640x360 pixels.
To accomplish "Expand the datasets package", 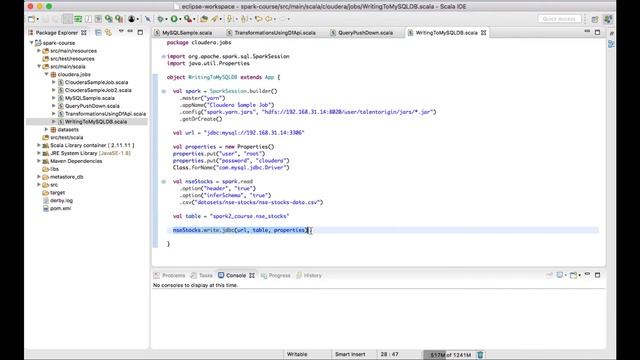I will [x=47, y=129].
